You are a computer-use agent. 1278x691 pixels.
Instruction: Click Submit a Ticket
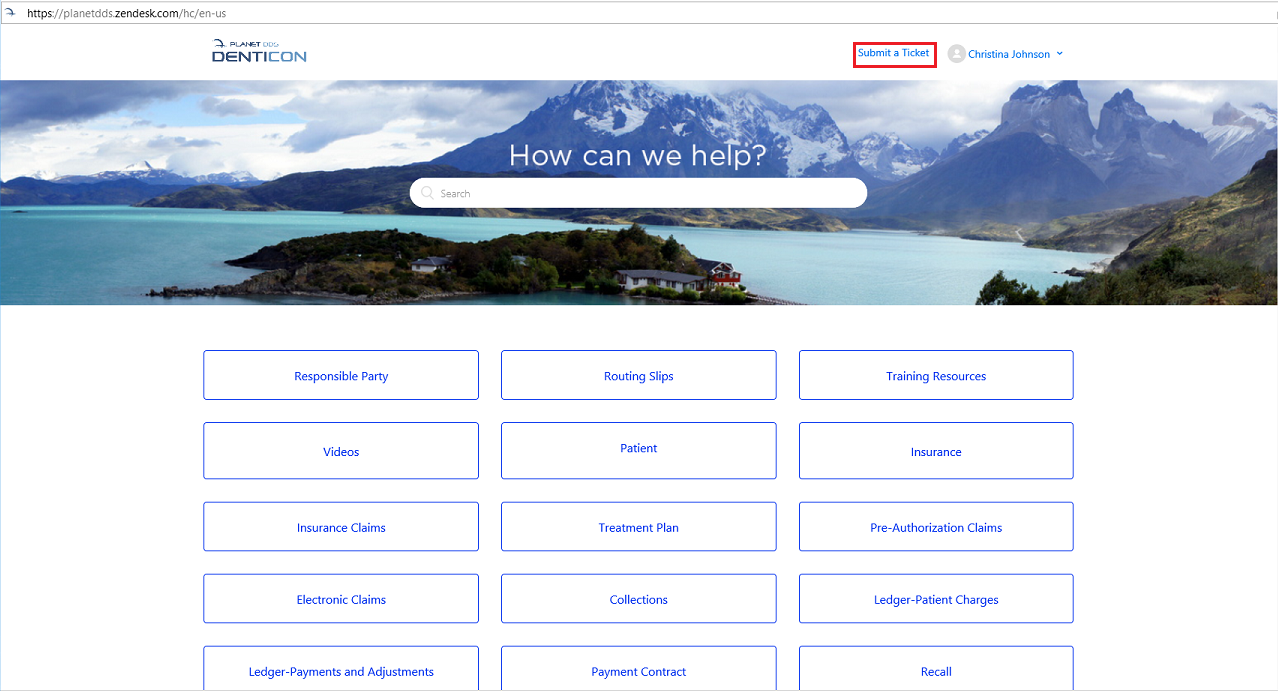coord(894,53)
